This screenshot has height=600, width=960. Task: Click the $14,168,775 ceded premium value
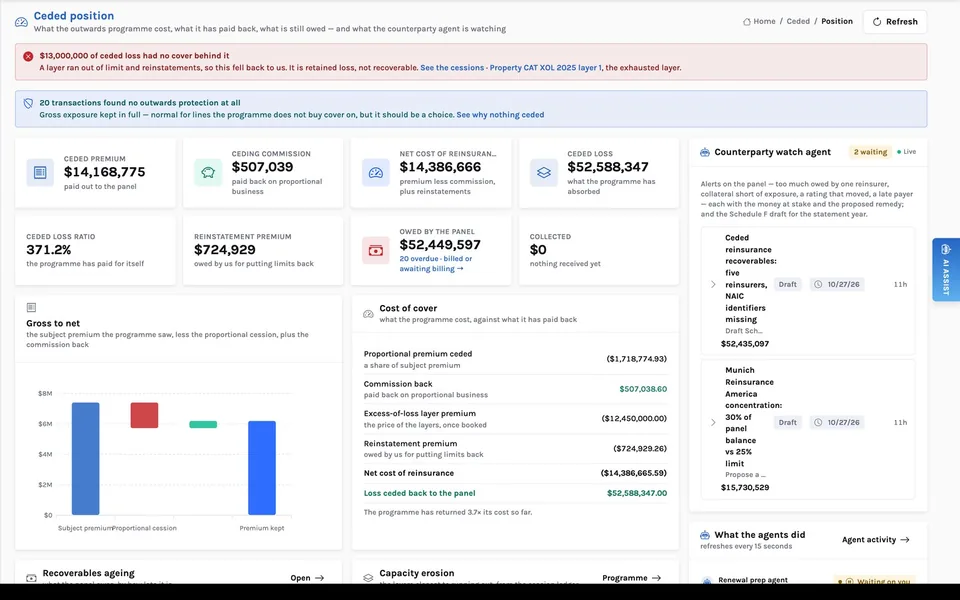[105, 172]
